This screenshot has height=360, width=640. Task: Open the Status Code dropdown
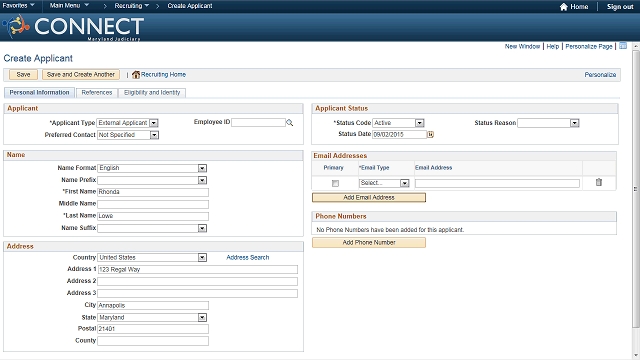pyautogui.click(x=420, y=123)
